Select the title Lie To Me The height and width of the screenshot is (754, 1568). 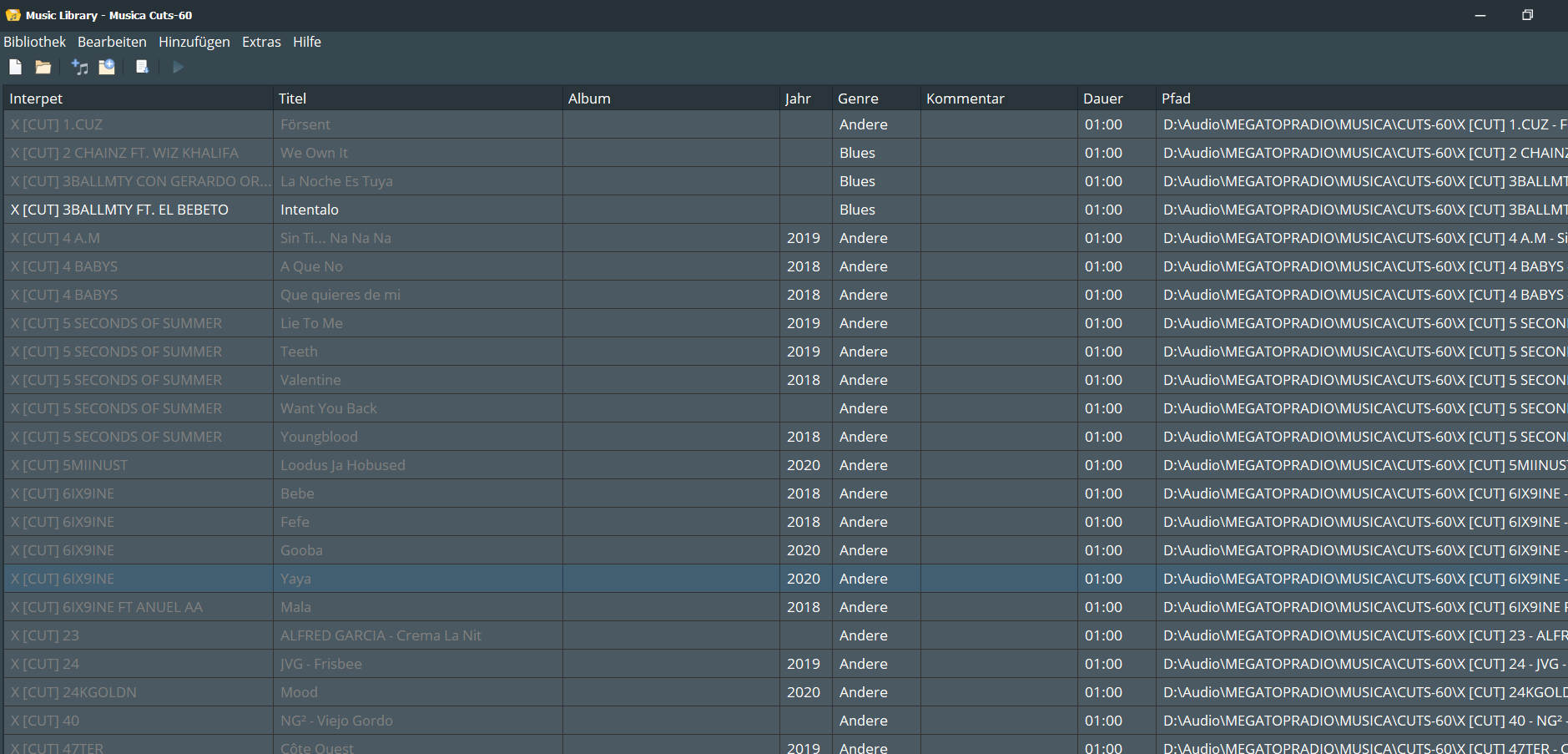pyautogui.click(x=311, y=323)
